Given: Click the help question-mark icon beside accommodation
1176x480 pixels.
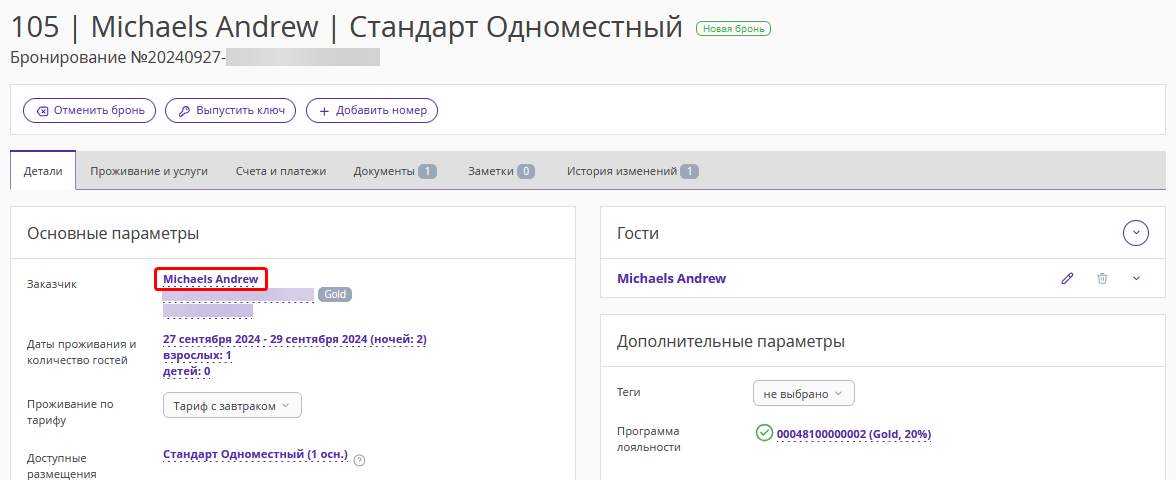Looking at the screenshot, I should tap(359, 460).
